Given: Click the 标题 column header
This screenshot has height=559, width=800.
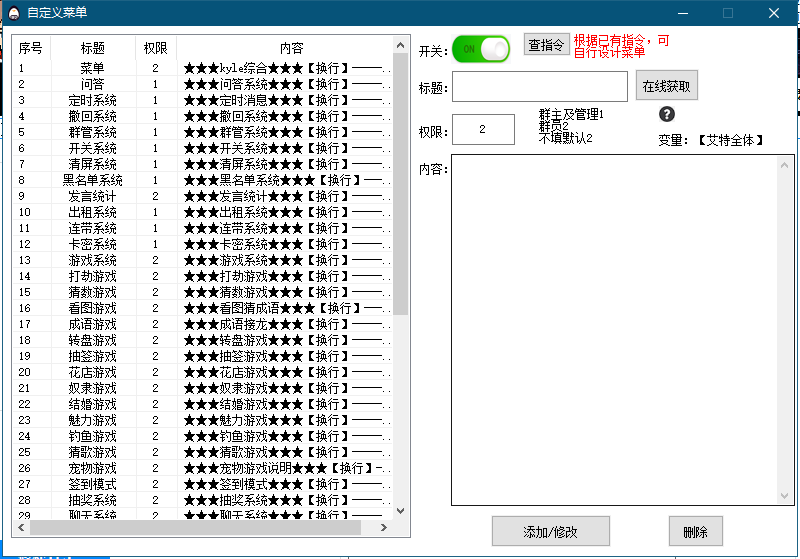Looking at the screenshot, I should click(93, 48).
